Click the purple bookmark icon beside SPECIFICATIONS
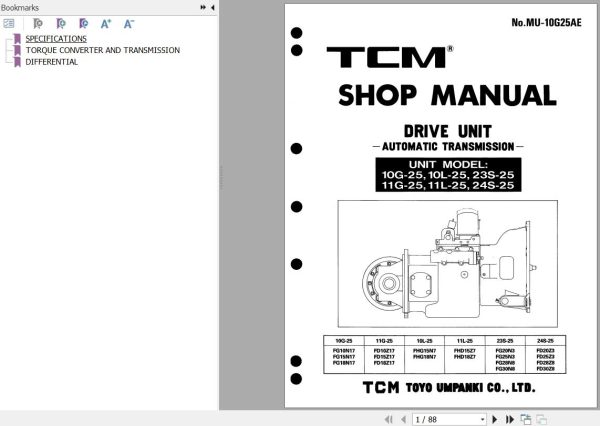This screenshot has height=426, width=600. pyautogui.click(x=17, y=39)
